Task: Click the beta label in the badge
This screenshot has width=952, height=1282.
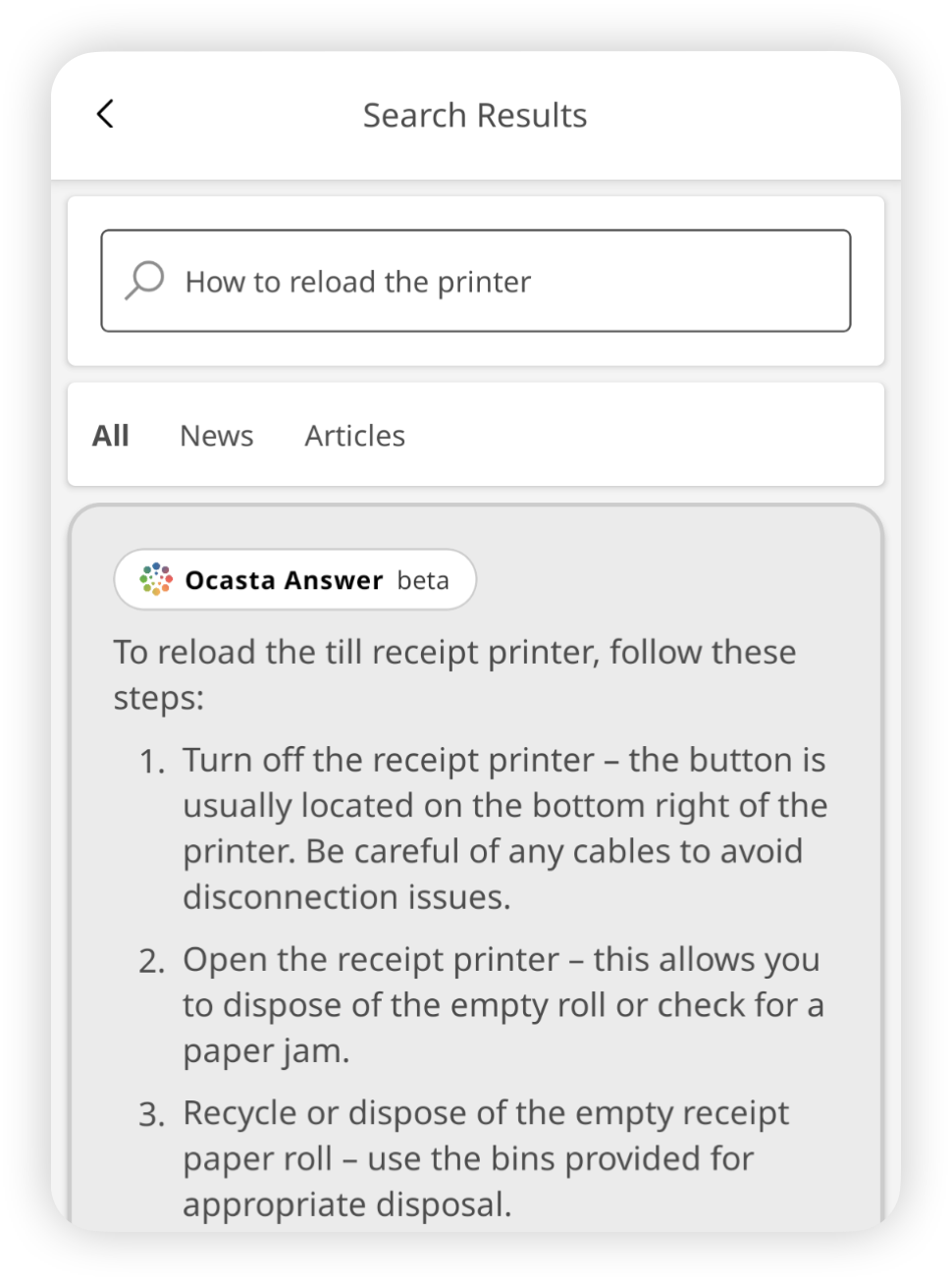Action: (423, 580)
